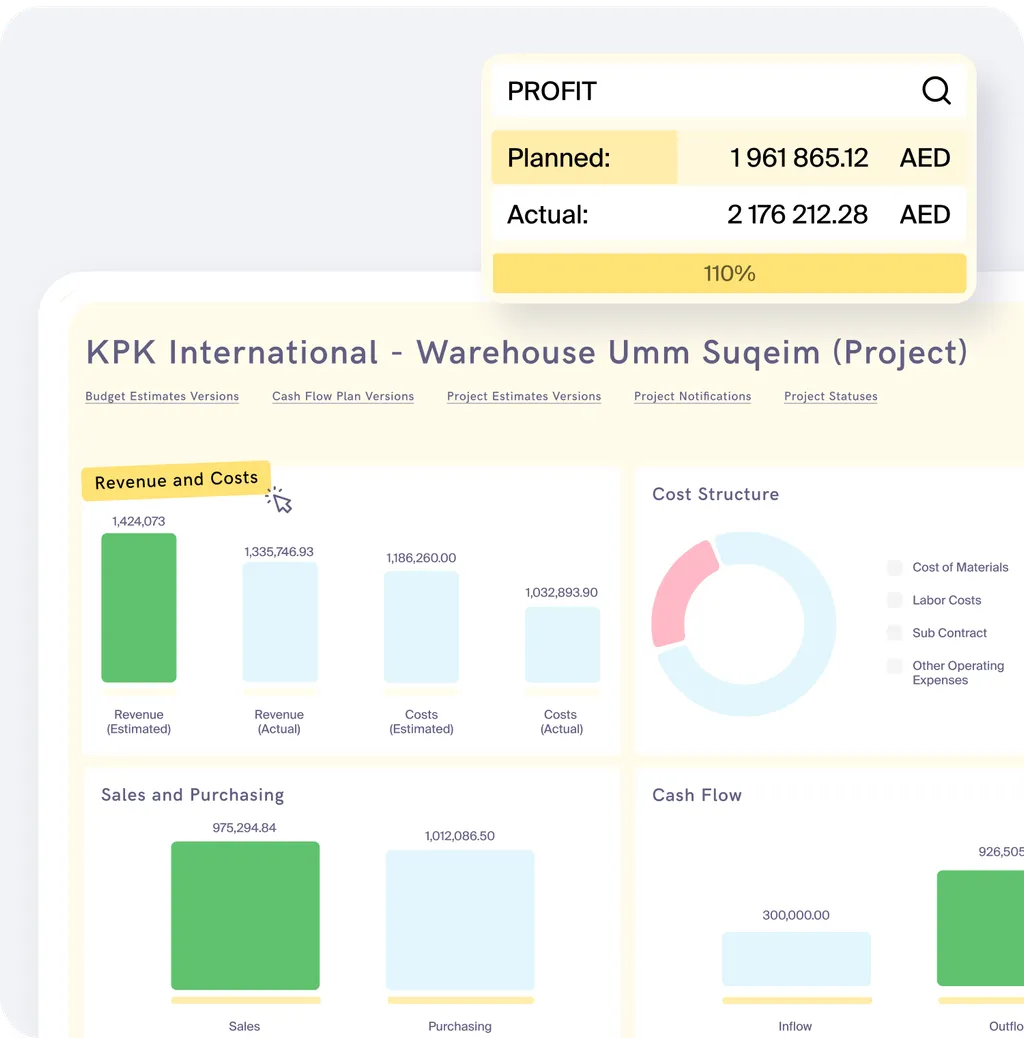The image size is (1024, 1038).
Task: Open Project Estimates Versions link
Action: click(524, 396)
